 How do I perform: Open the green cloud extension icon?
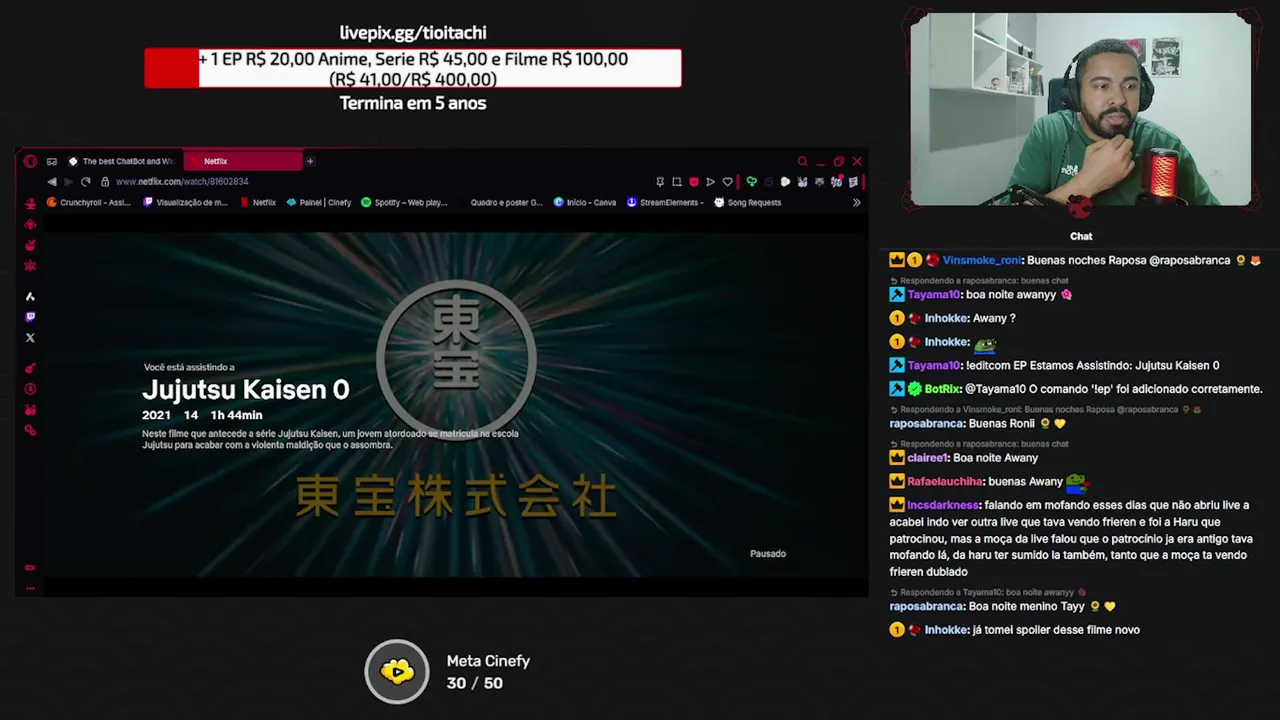click(x=751, y=182)
